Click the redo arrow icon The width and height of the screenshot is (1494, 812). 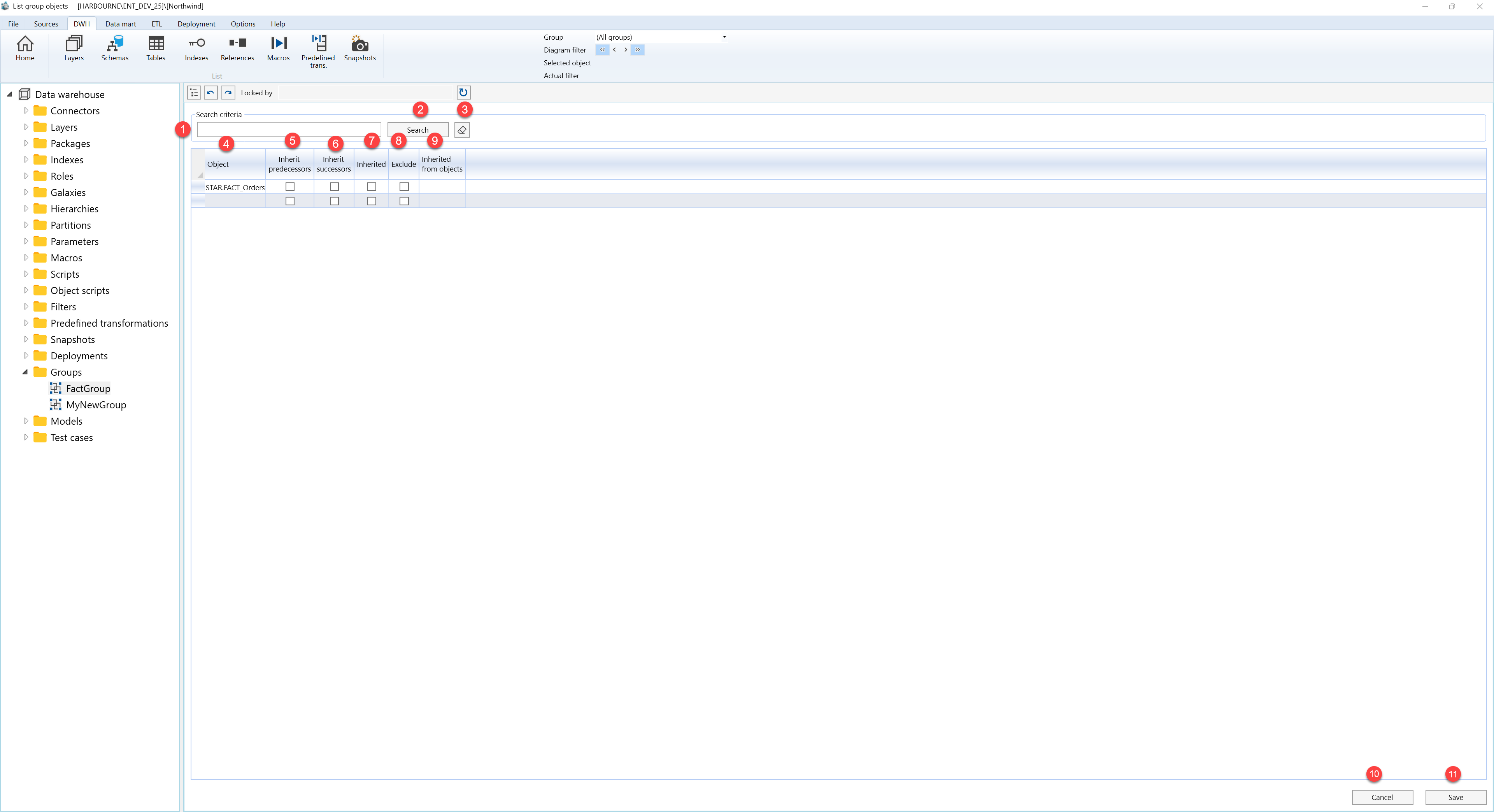(x=228, y=93)
